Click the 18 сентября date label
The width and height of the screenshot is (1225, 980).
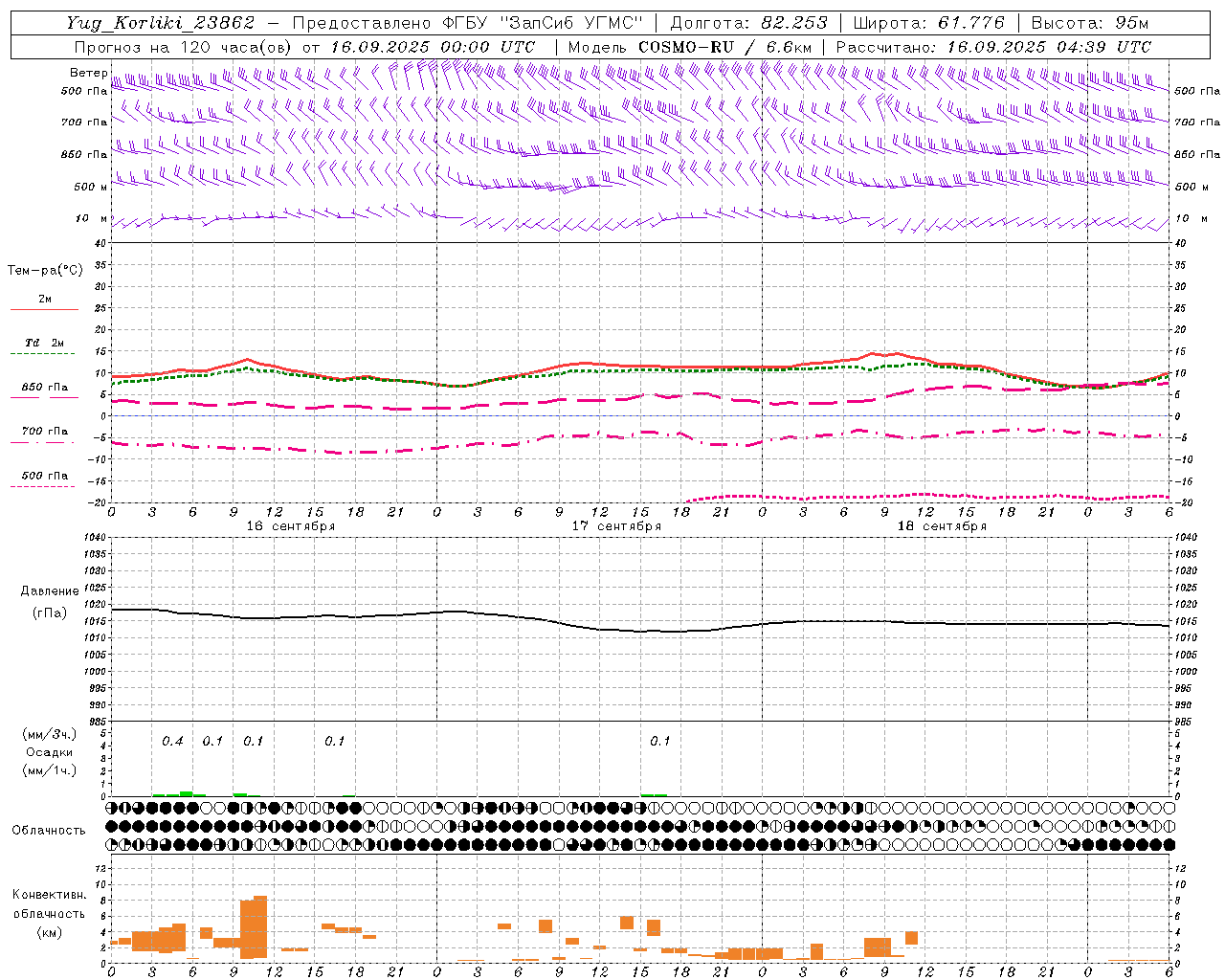[x=942, y=526]
